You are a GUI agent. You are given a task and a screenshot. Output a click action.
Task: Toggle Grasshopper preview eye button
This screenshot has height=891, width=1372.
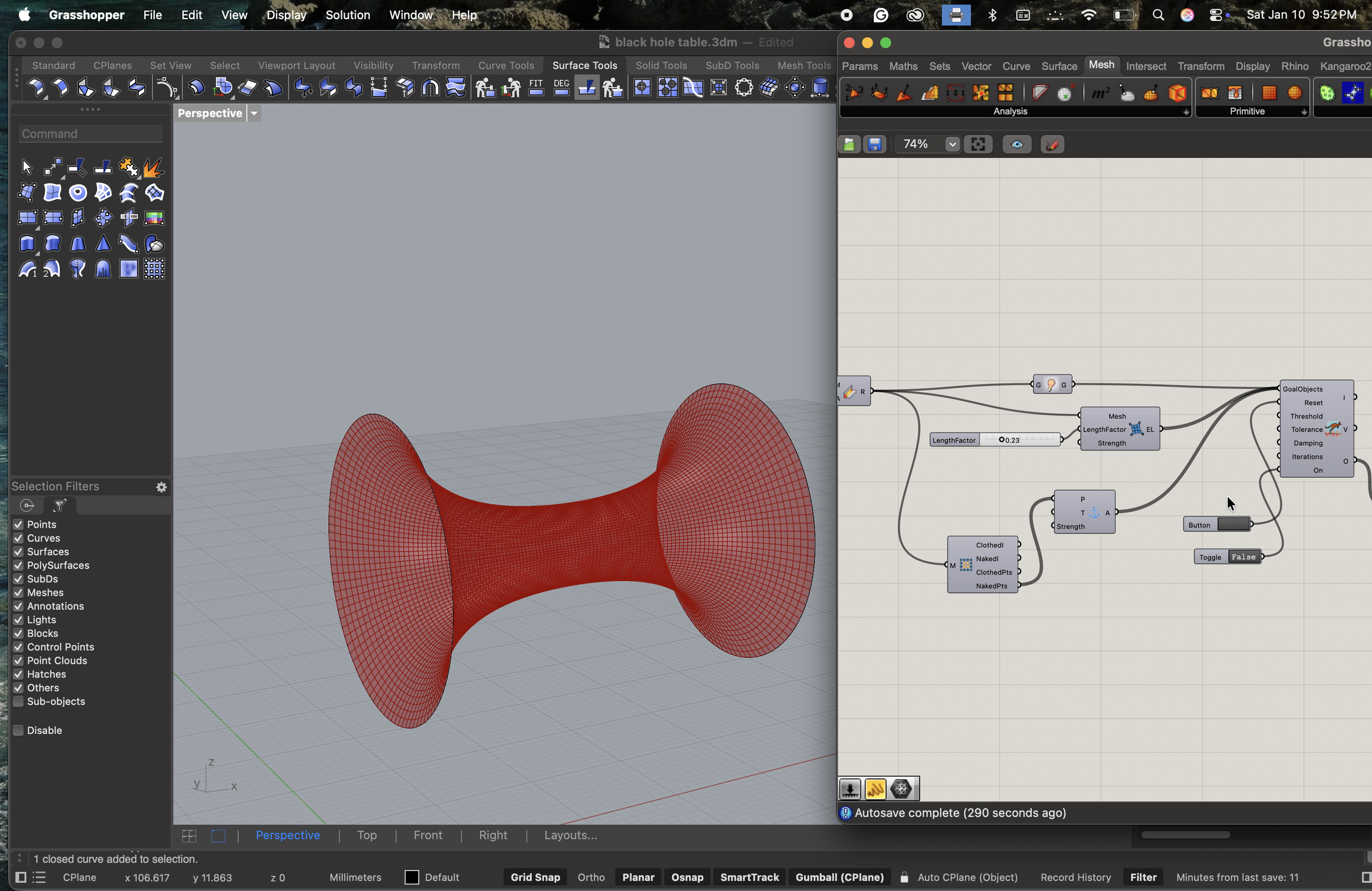click(1017, 144)
